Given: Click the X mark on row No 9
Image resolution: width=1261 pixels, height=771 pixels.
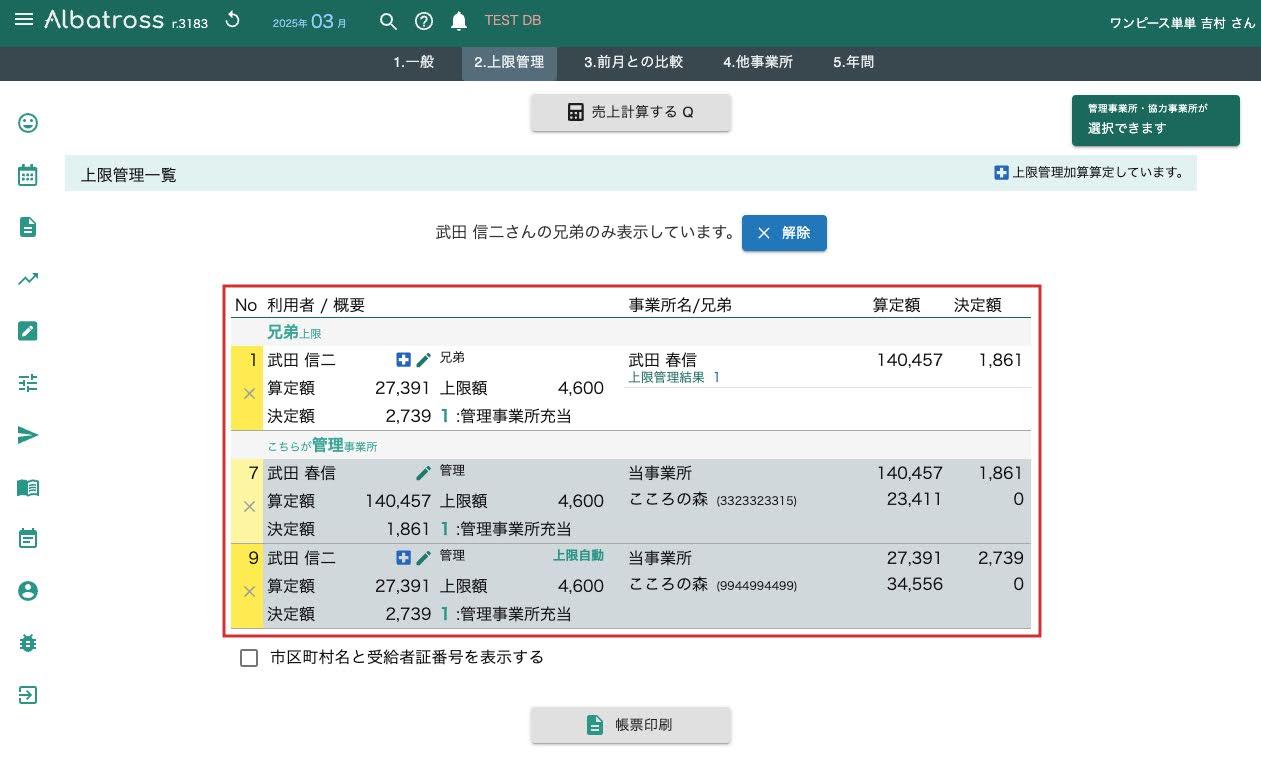Looking at the screenshot, I should (249, 592).
